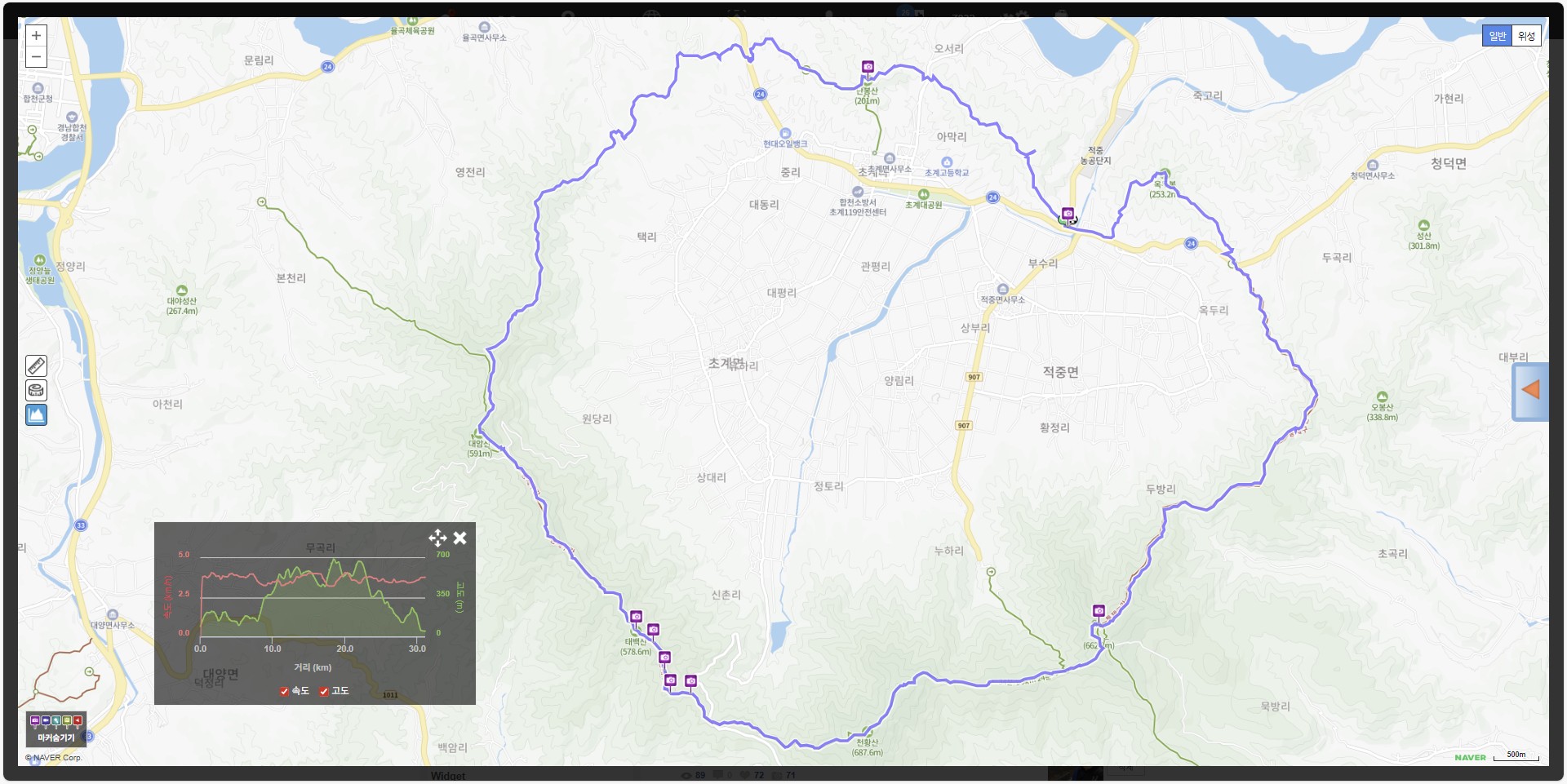Click the 성산 (301.8m) mountain icon
Image resolution: width=1567 pixels, height=784 pixels.
[x=1424, y=225]
